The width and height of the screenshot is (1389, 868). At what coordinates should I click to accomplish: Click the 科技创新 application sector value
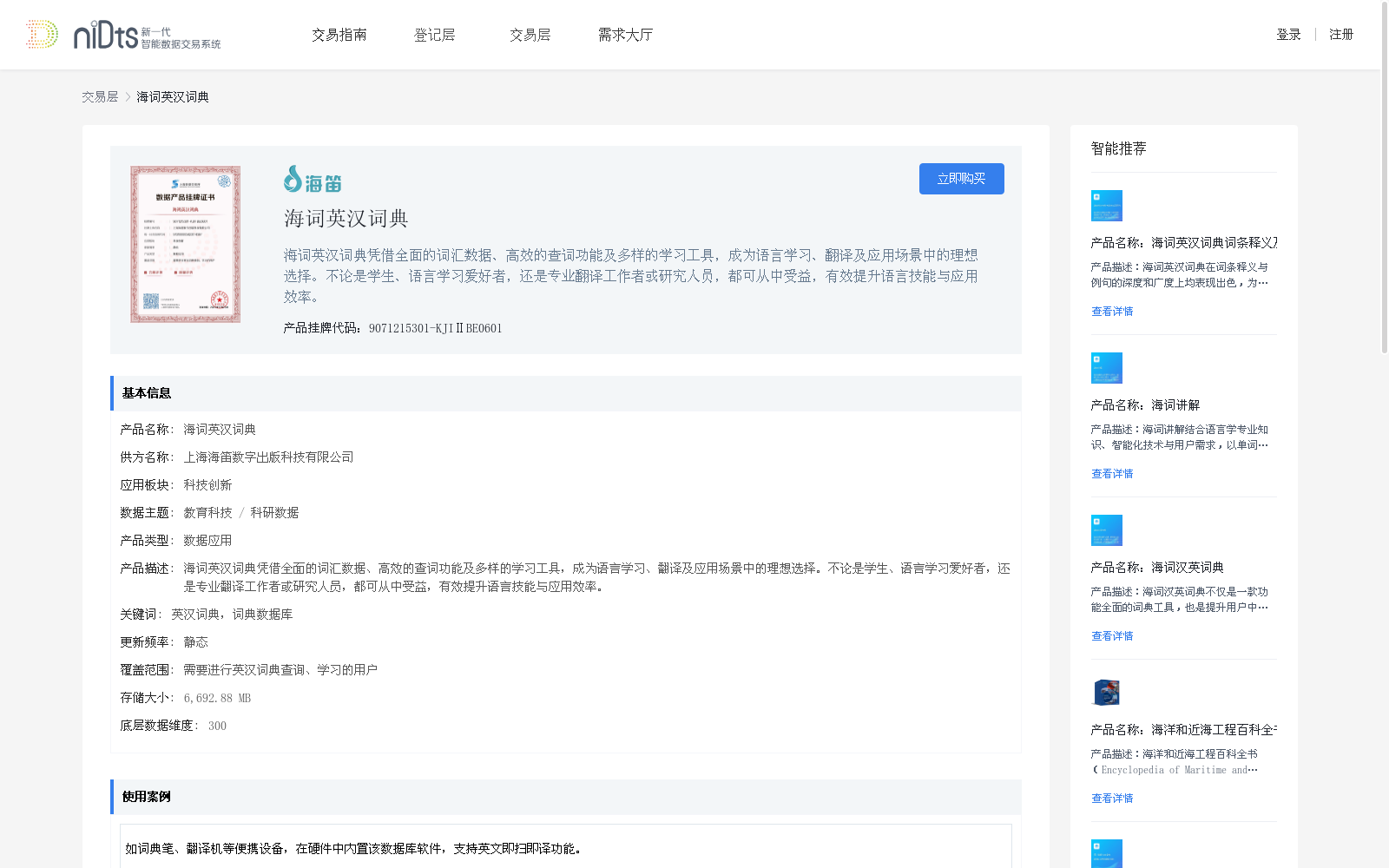[207, 485]
